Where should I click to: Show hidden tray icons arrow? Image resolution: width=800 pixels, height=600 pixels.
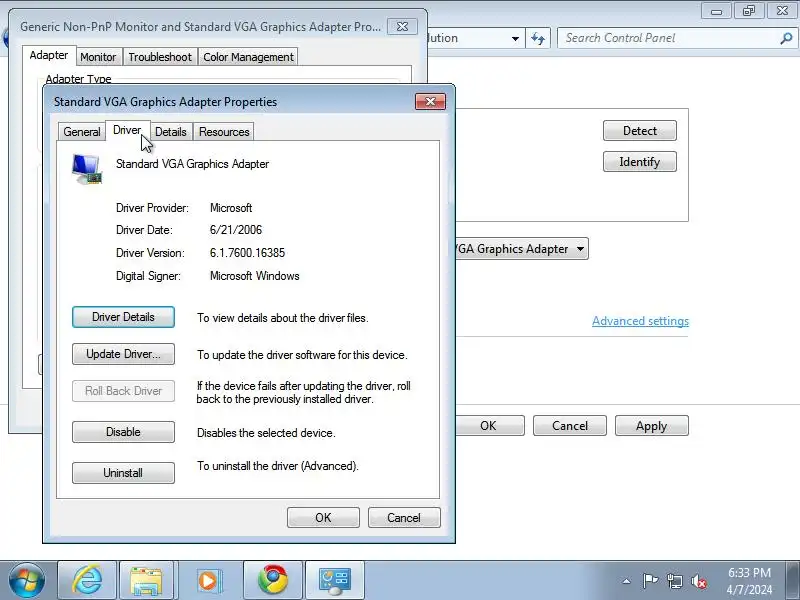pyautogui.click(x=626, y=581)
